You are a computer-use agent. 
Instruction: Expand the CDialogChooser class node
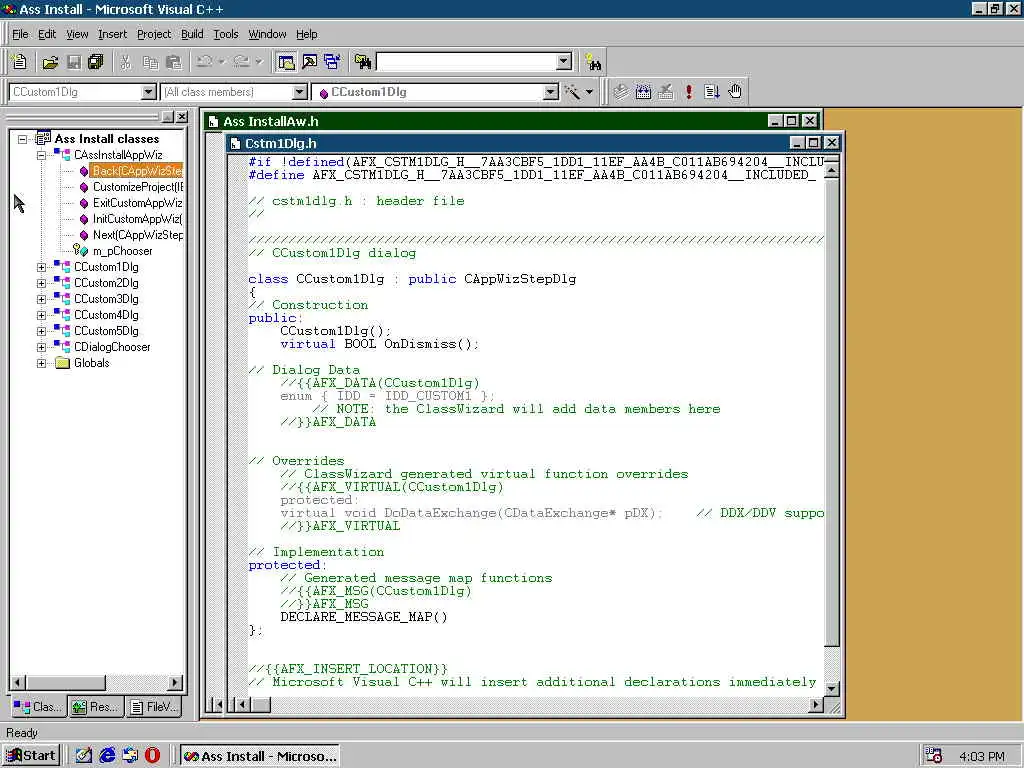[x=42, y=347]
